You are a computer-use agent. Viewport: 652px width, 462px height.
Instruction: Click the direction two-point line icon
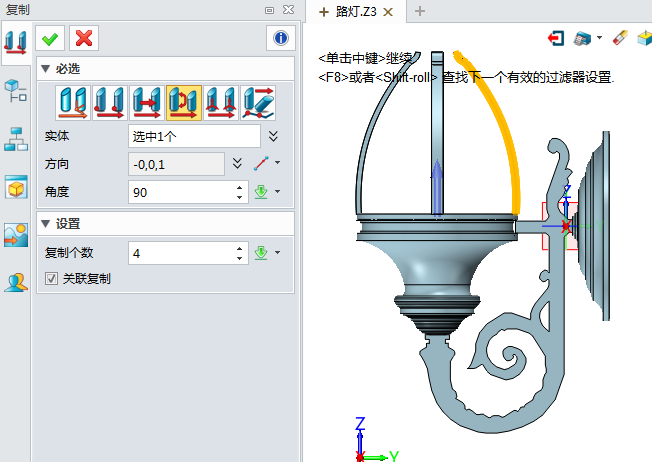261,163
